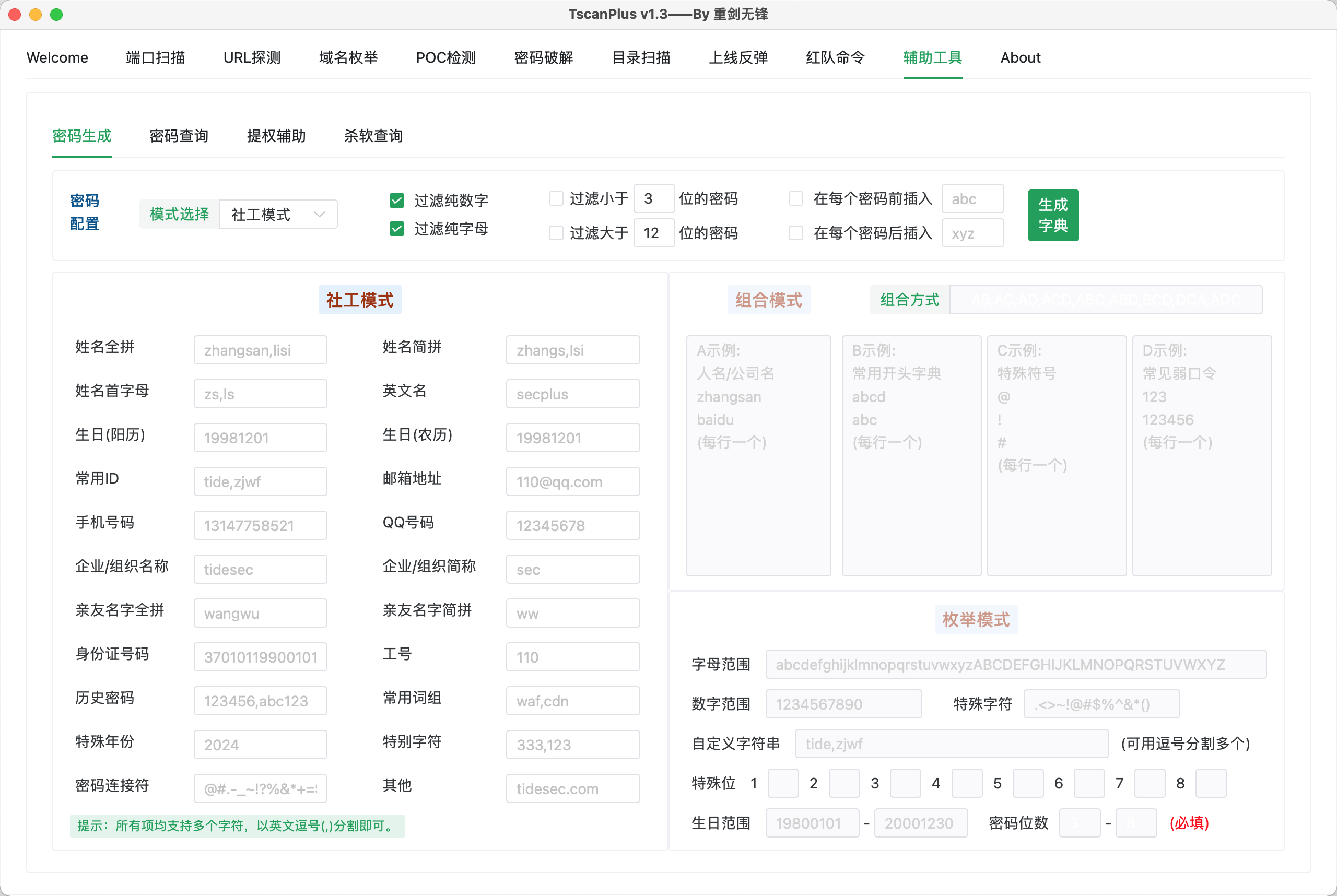The height and width of the screenshot is (896, 1337).
Task: Click the 姓名全拼 input field
Action: pyautogui.click(x=260, y=350)
